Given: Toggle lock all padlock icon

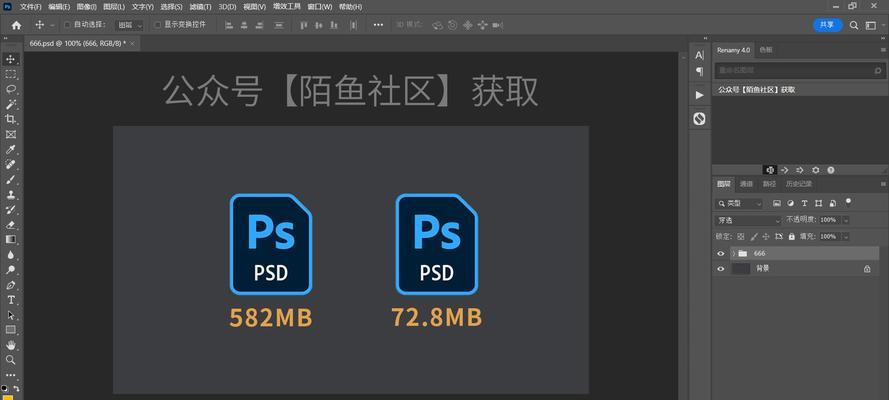Looking at the screenshot, I should pos(791,236).
